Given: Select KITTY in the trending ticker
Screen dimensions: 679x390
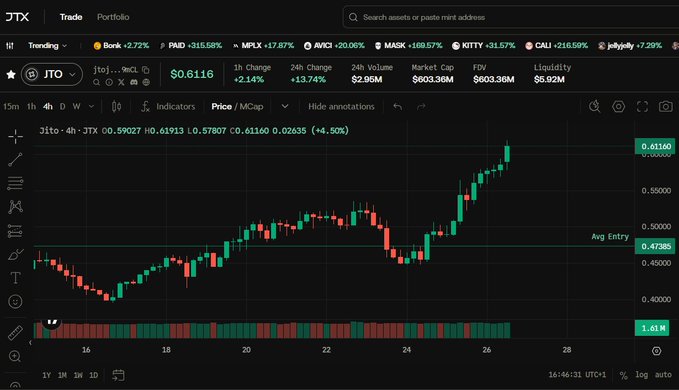Looking at the screenshot, I should pyautogui.click(x=484, y=45).
